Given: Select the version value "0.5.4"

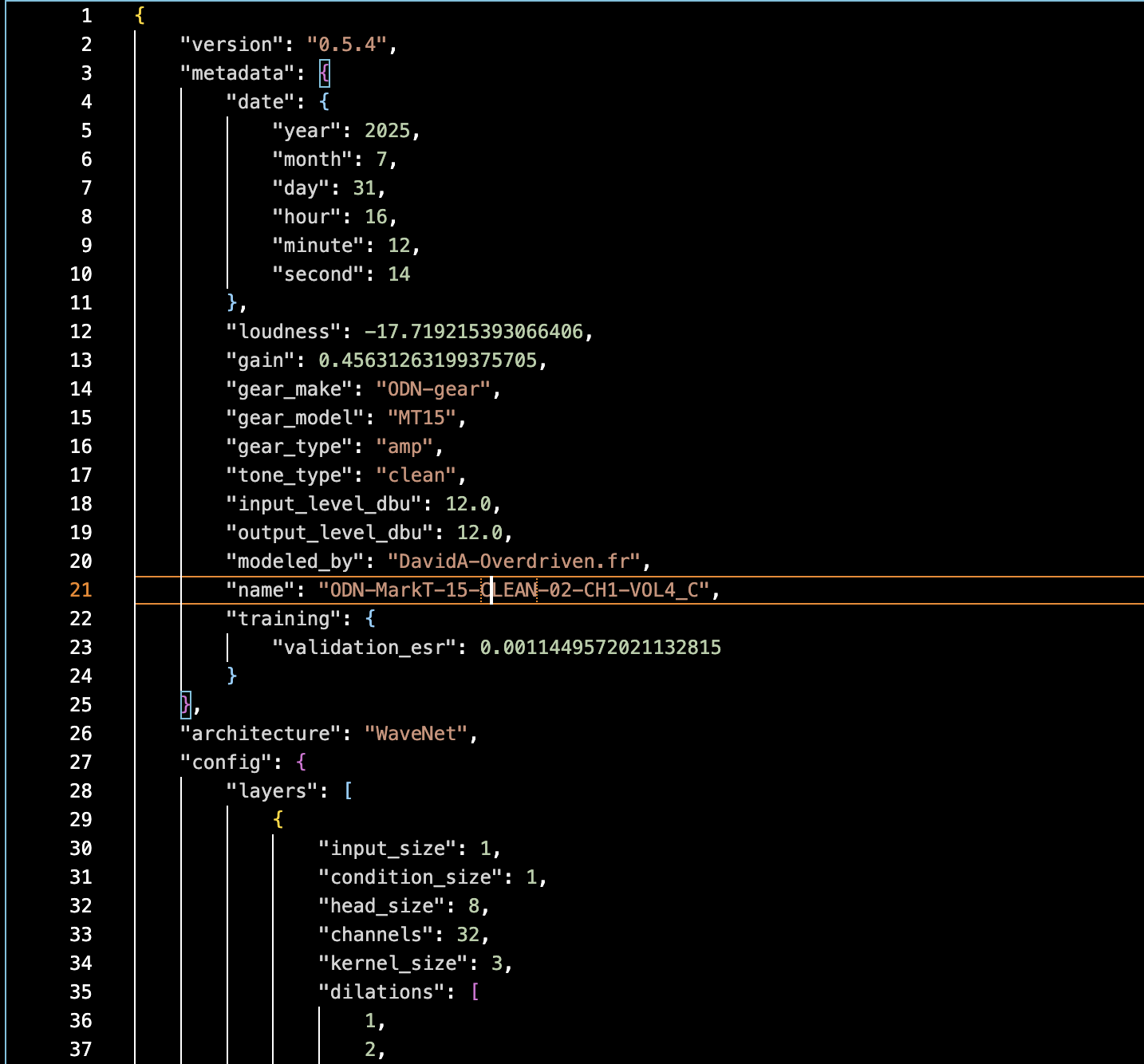Looking at the screenshot, I should tap(347, 45).
